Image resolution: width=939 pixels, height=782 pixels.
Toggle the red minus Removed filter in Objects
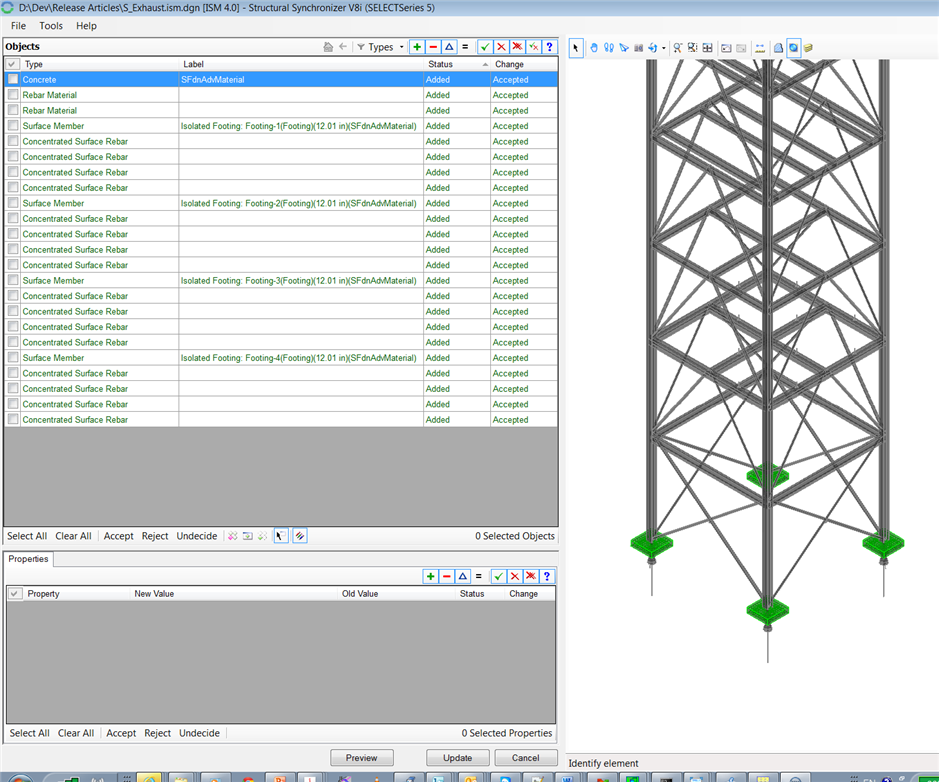(x=433, y=47)
